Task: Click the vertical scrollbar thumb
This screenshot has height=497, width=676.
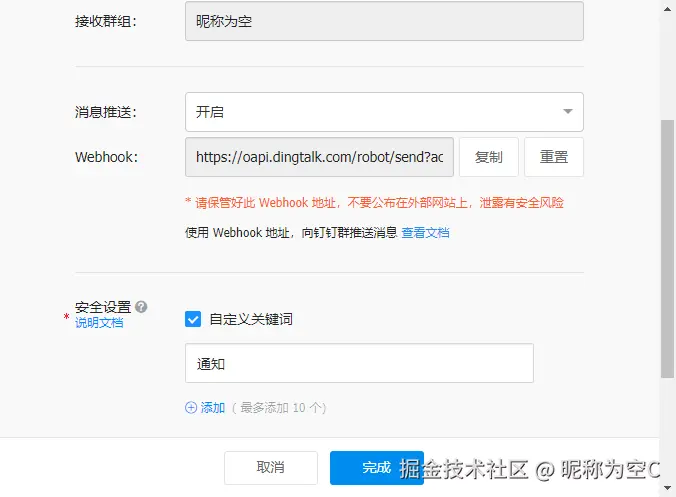Action: tap(667, 249)
